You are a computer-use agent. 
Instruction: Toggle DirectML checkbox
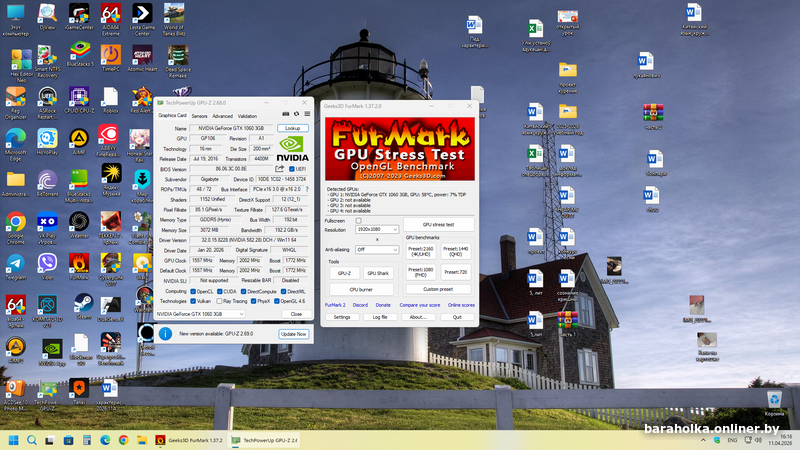pos(283,291)
